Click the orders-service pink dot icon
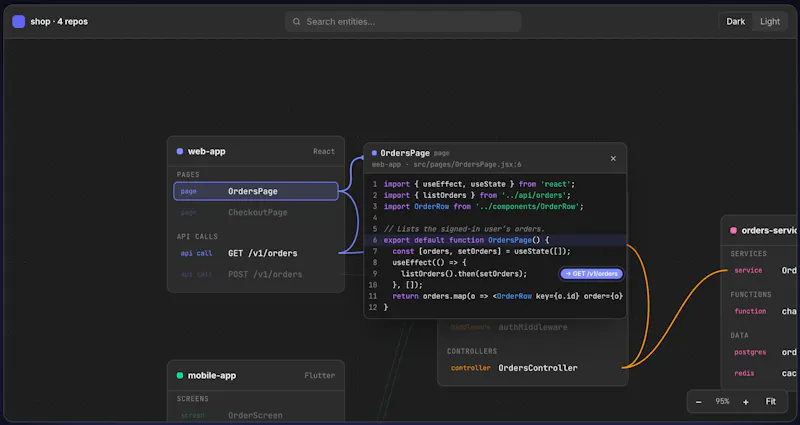Viewport: 800px width, 425px height. [x=733, y=231]
